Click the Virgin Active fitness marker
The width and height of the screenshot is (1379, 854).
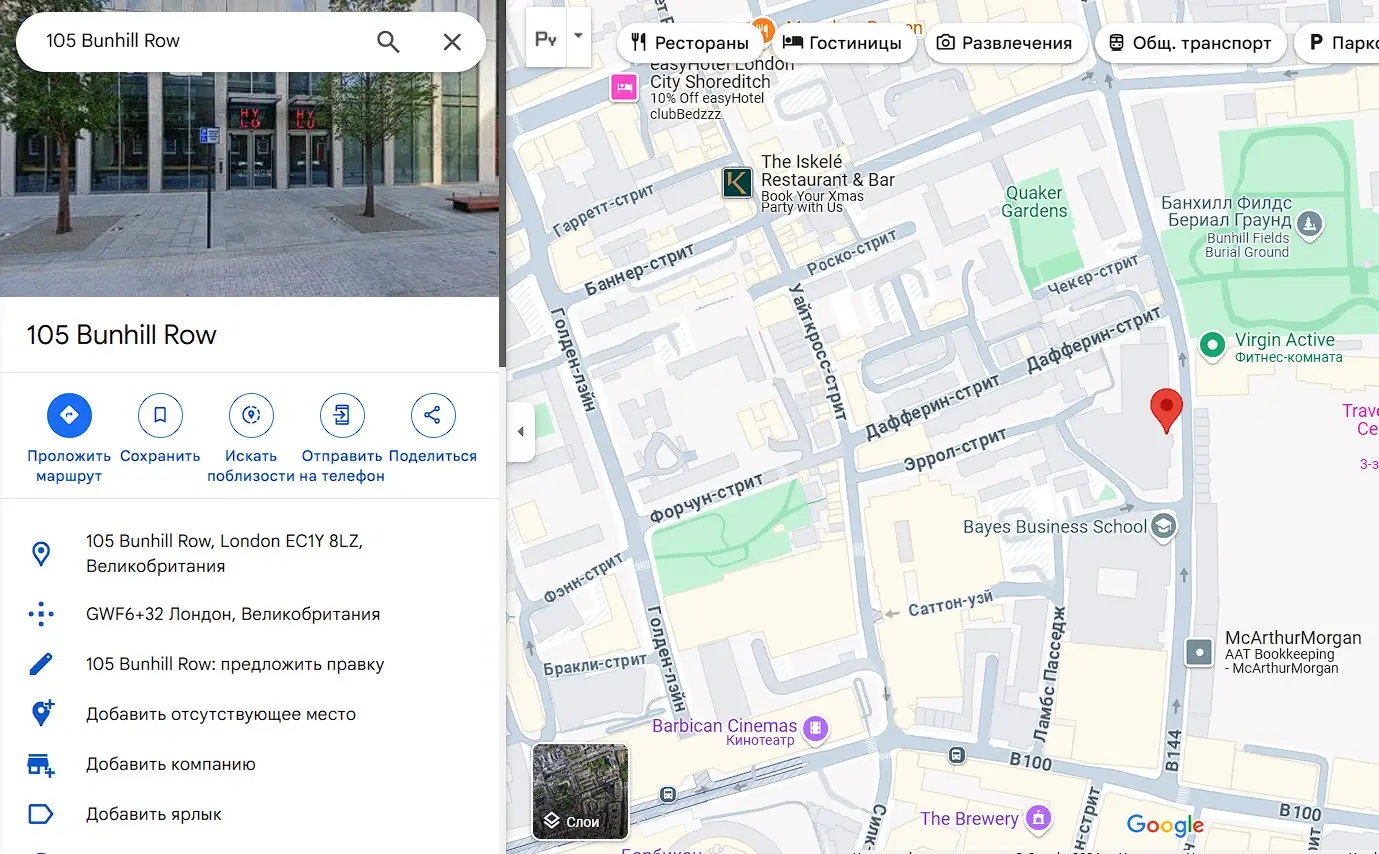click(x=1212, y=346)
